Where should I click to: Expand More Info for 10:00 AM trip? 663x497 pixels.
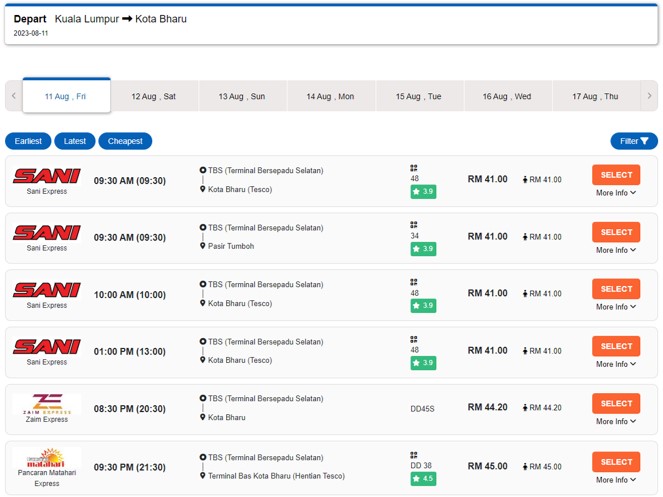[616, 307]
